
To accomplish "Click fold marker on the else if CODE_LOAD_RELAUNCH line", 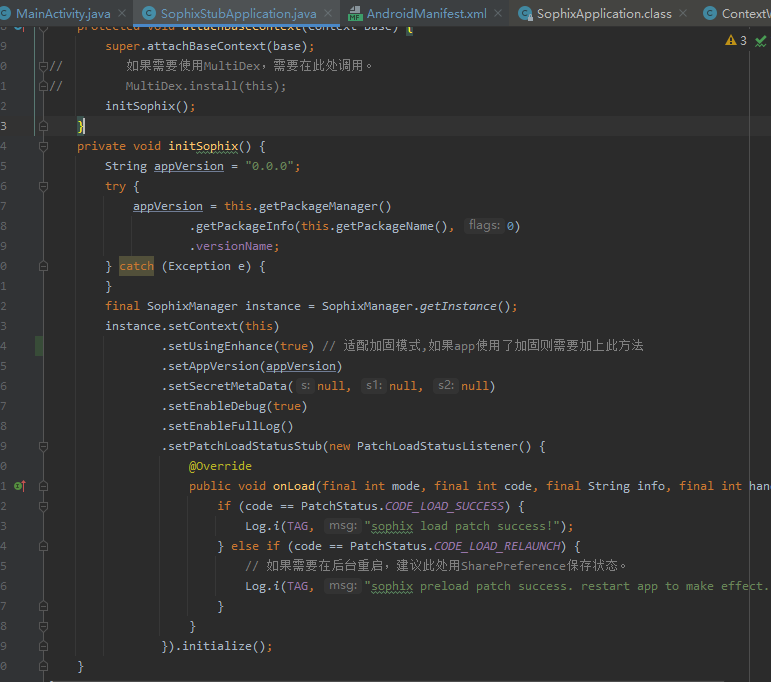I will pyautogui.click(x=43, y=546).
